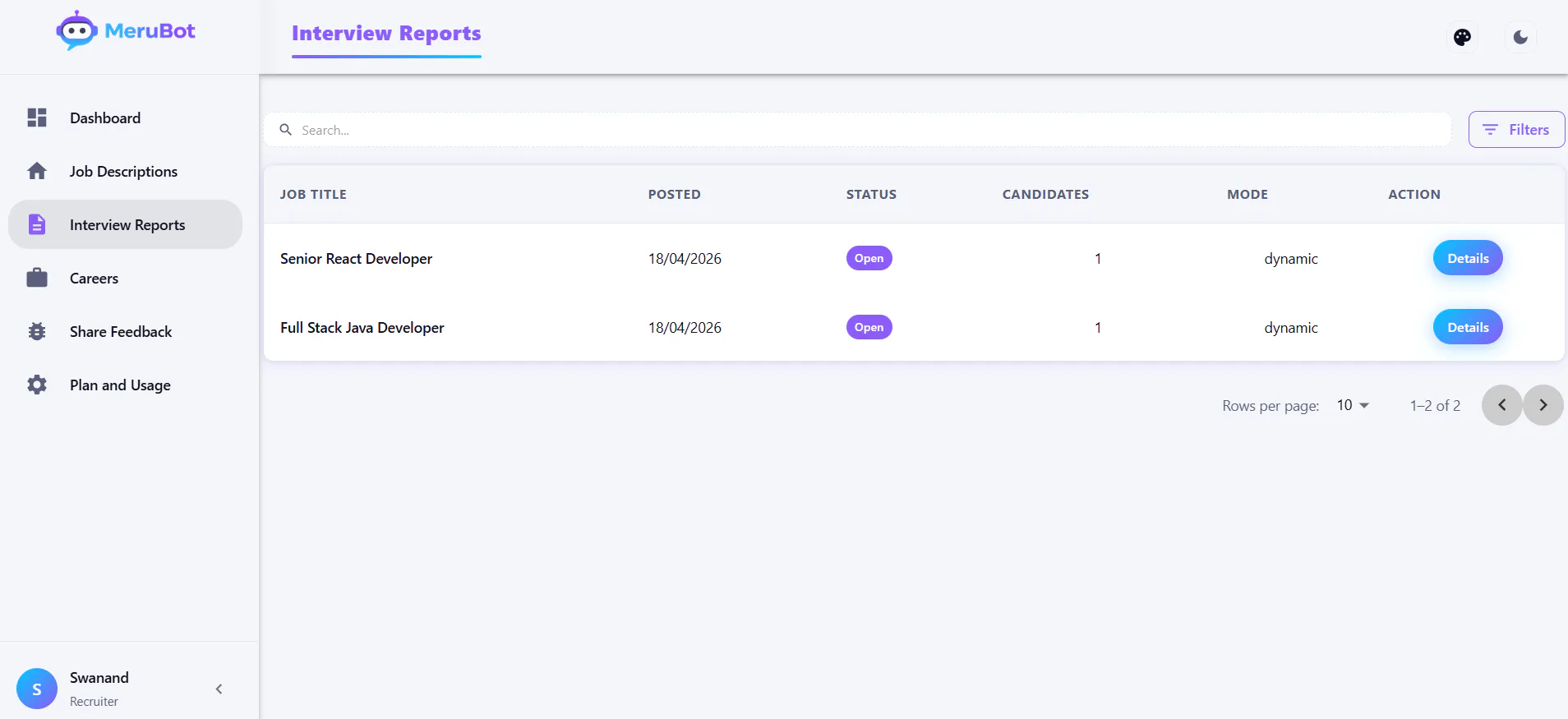Click the search magnifier icon
1568x719 pixels.
pyautogui.click(x=286, y=130)
